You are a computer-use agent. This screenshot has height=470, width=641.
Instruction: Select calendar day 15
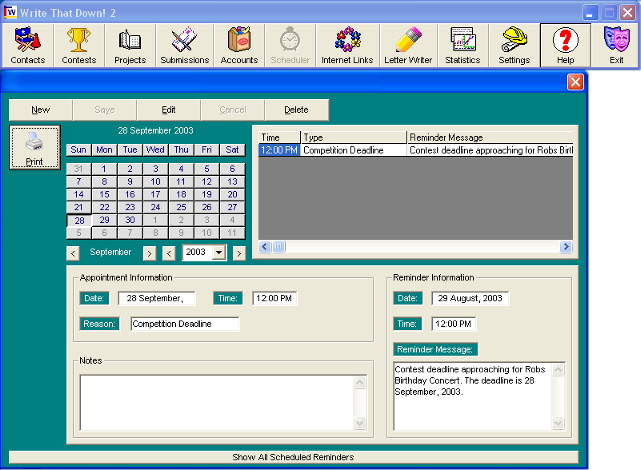coord(105,195)
